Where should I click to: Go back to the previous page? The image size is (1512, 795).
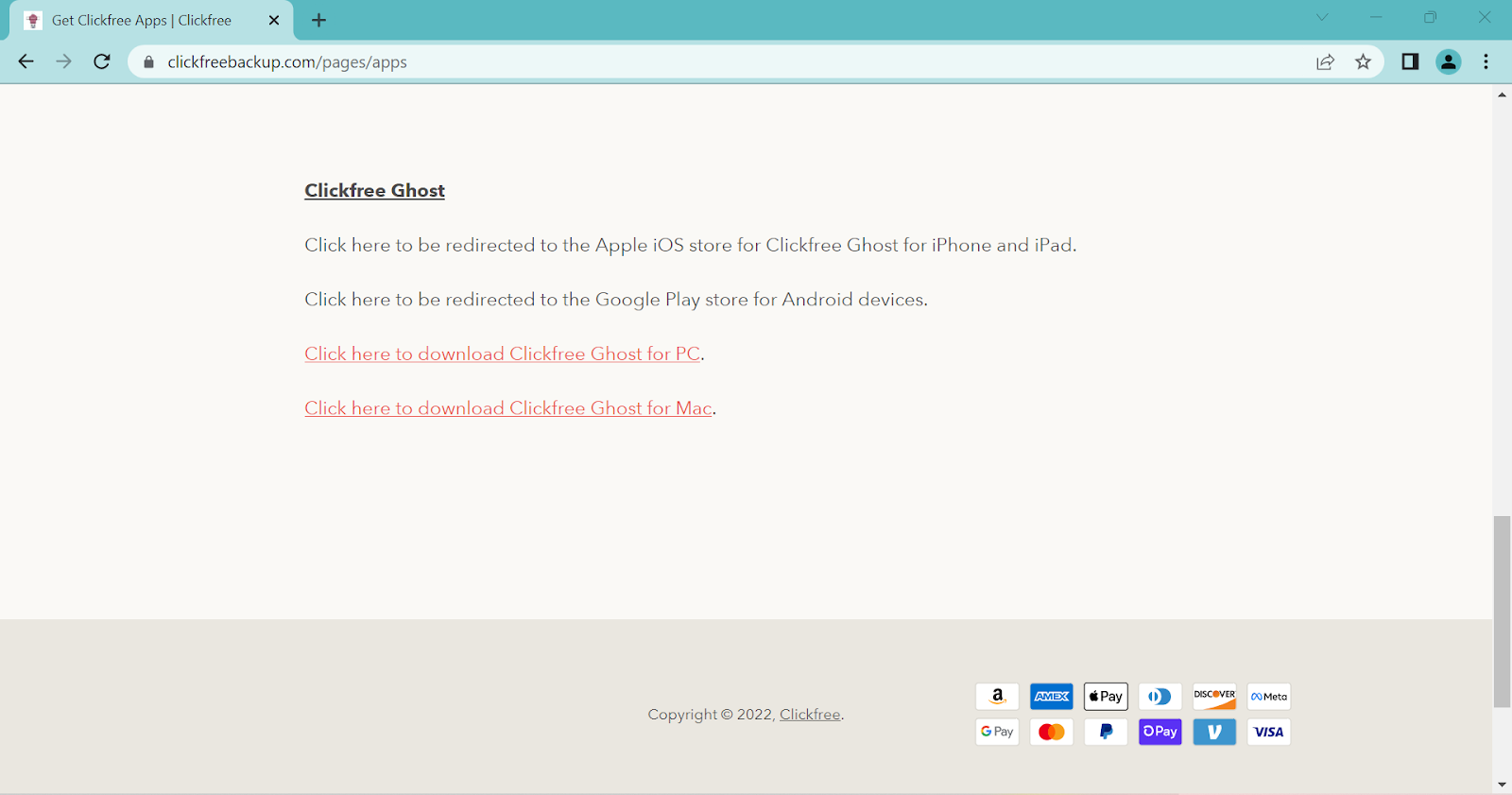click(26, 61)
